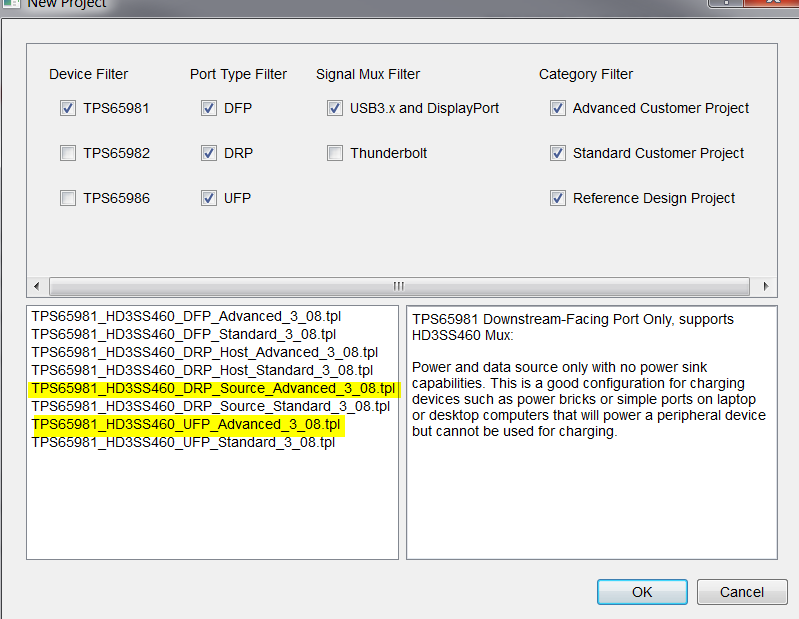Toggle the DFP port type checkbox
This screenshot has width=799, height=619.
coord(208,108)
